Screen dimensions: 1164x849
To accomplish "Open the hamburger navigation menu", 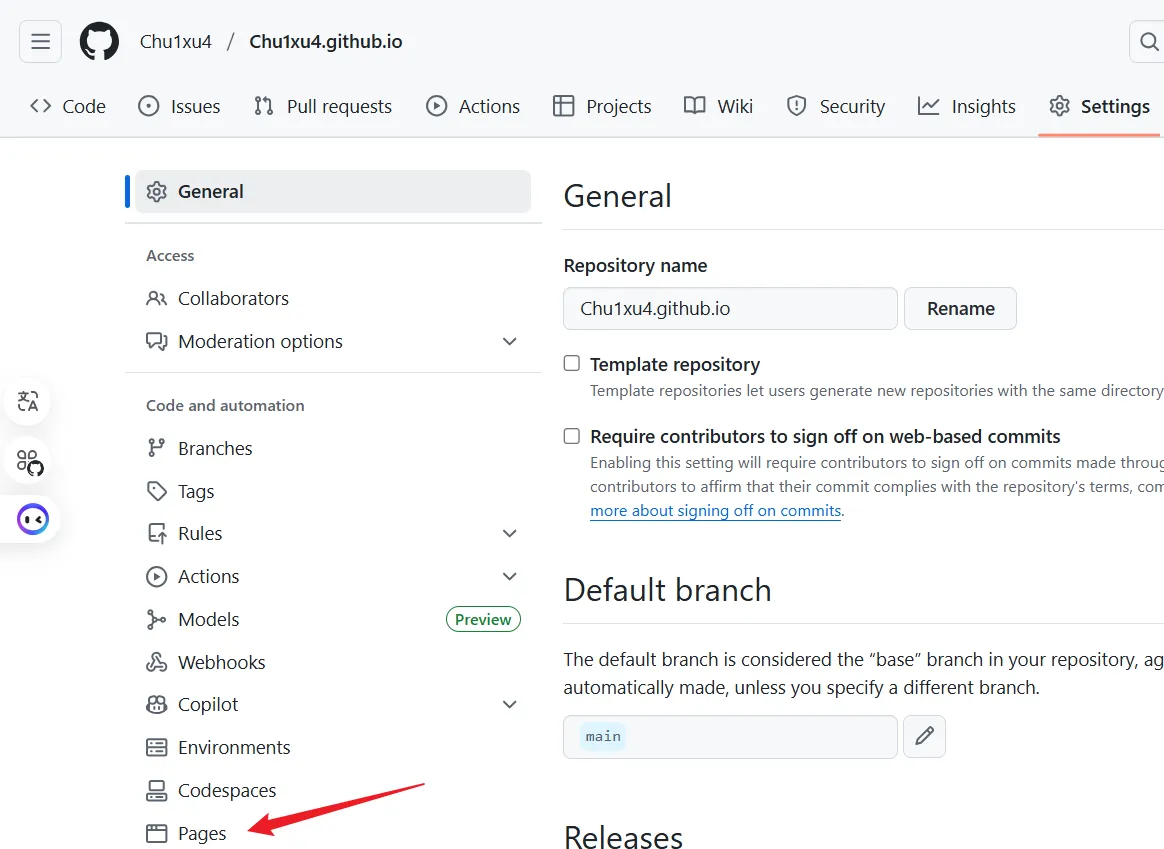I will (x=40, y=42).
